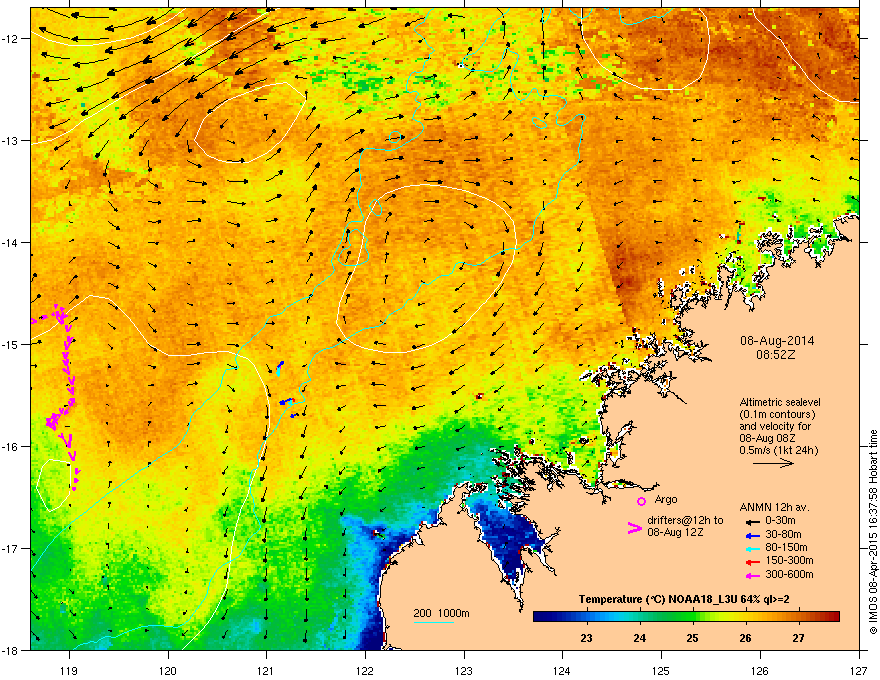Click longitude label 122 on bottom axis
Image resolution: width=880 pixels, height=680 pixels.
coord(365,670)
